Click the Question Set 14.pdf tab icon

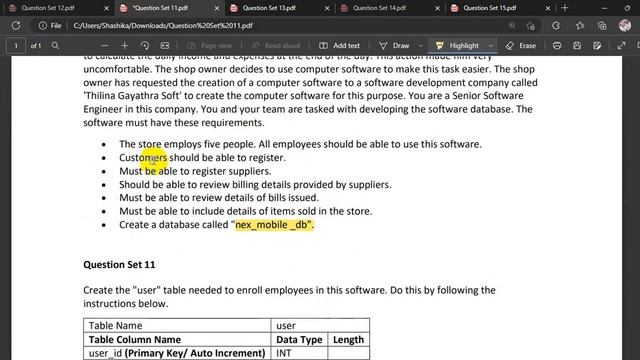coord(344,8)
